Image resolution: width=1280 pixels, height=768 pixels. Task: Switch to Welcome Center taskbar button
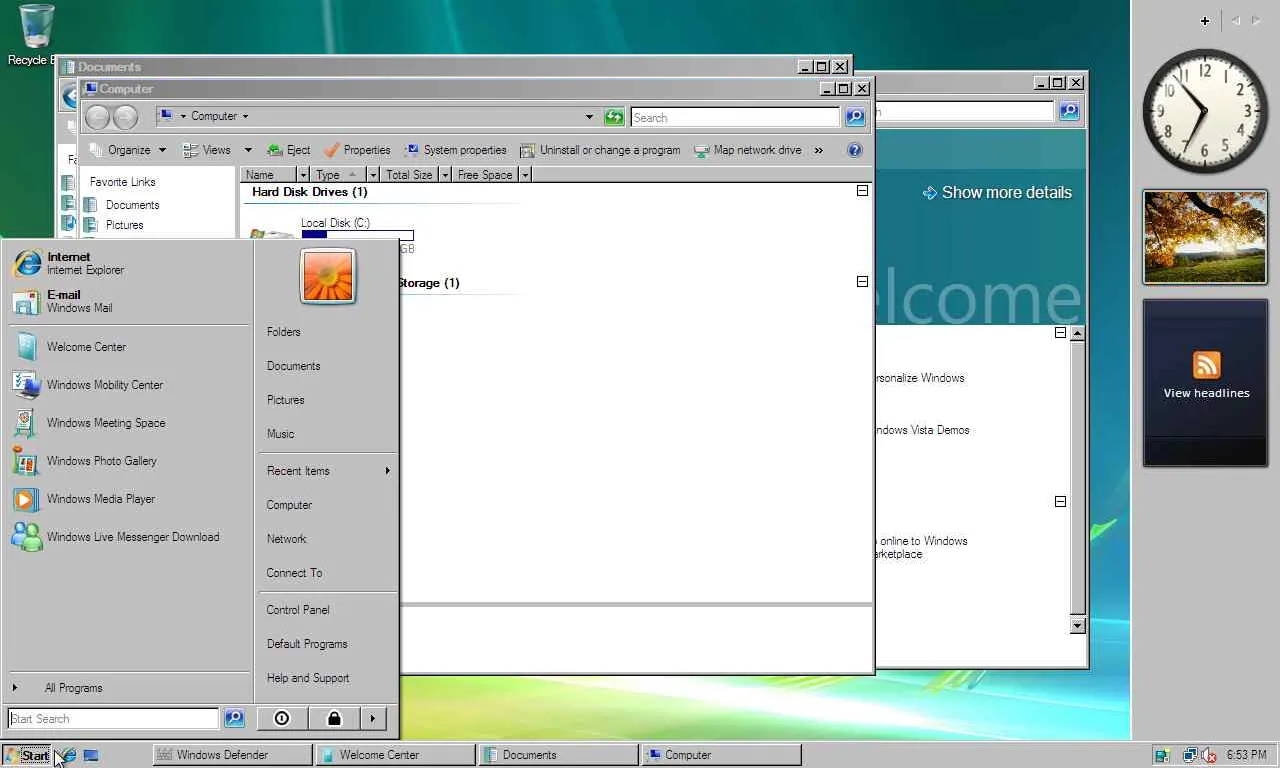tap(395, 755)
